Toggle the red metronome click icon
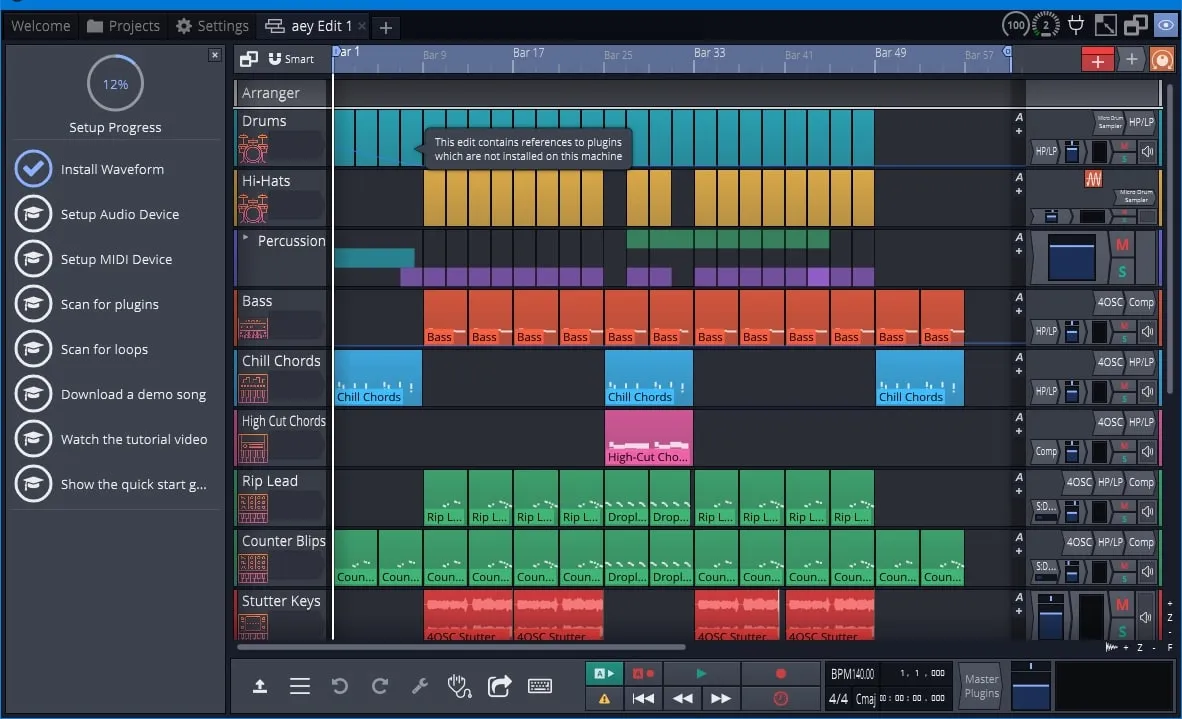The height and width of the screenshot is (719, 1182). (x=780, y=699)
